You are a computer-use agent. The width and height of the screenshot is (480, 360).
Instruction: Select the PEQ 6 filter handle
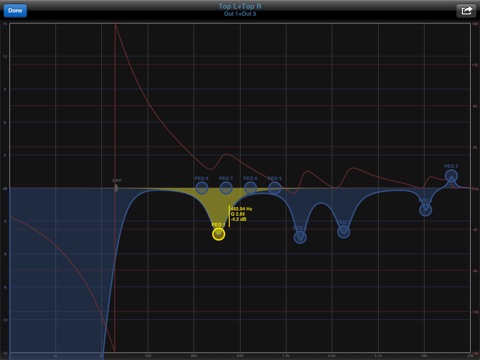tap(201, 188)
